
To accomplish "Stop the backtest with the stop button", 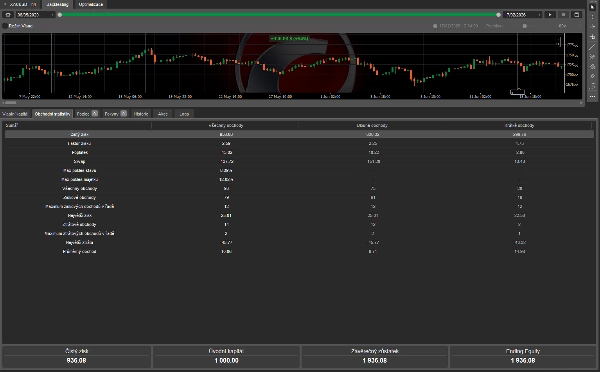I will (x=563, y=15).
